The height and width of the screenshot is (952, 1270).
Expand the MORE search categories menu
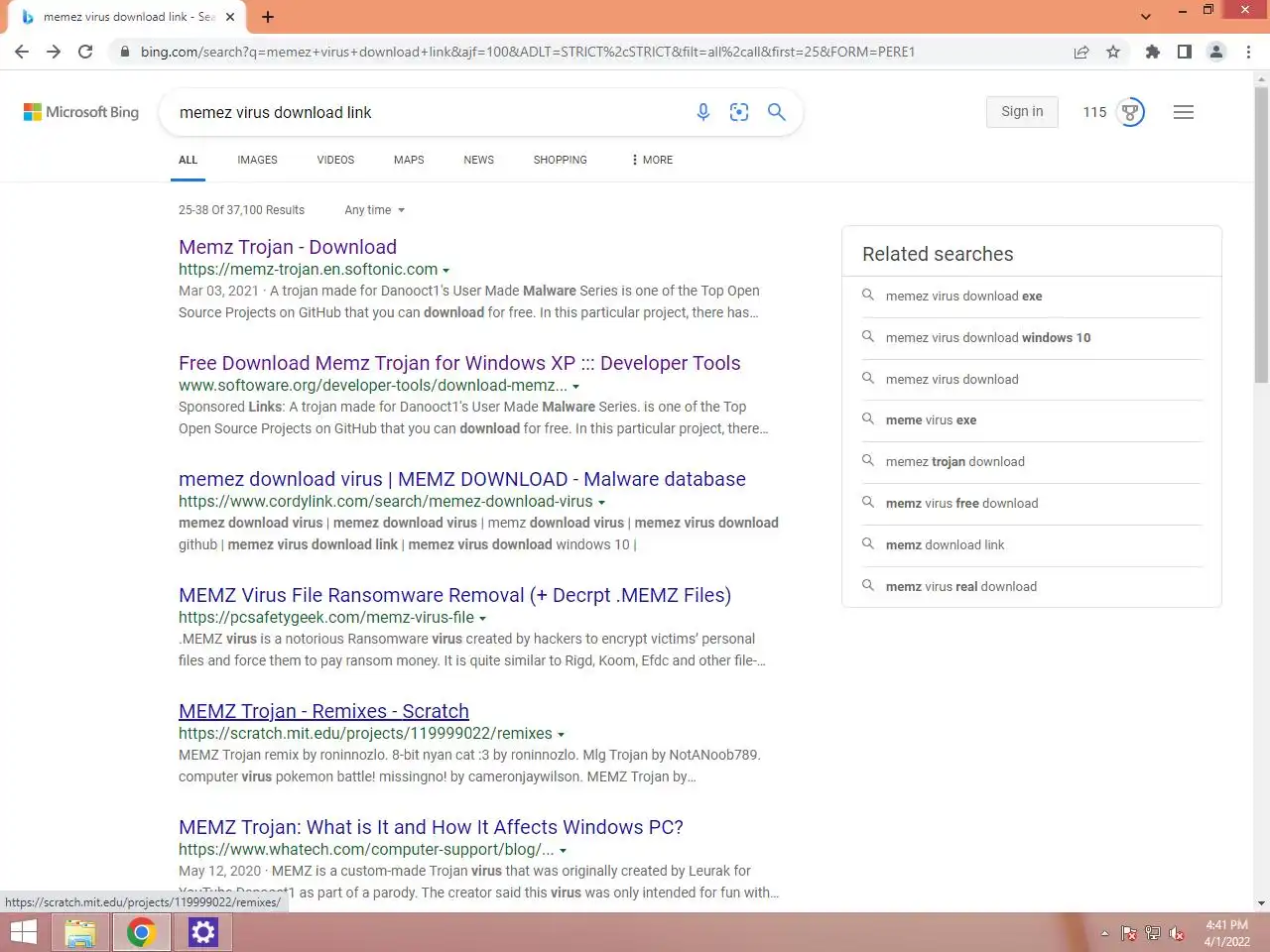[652, 160]
